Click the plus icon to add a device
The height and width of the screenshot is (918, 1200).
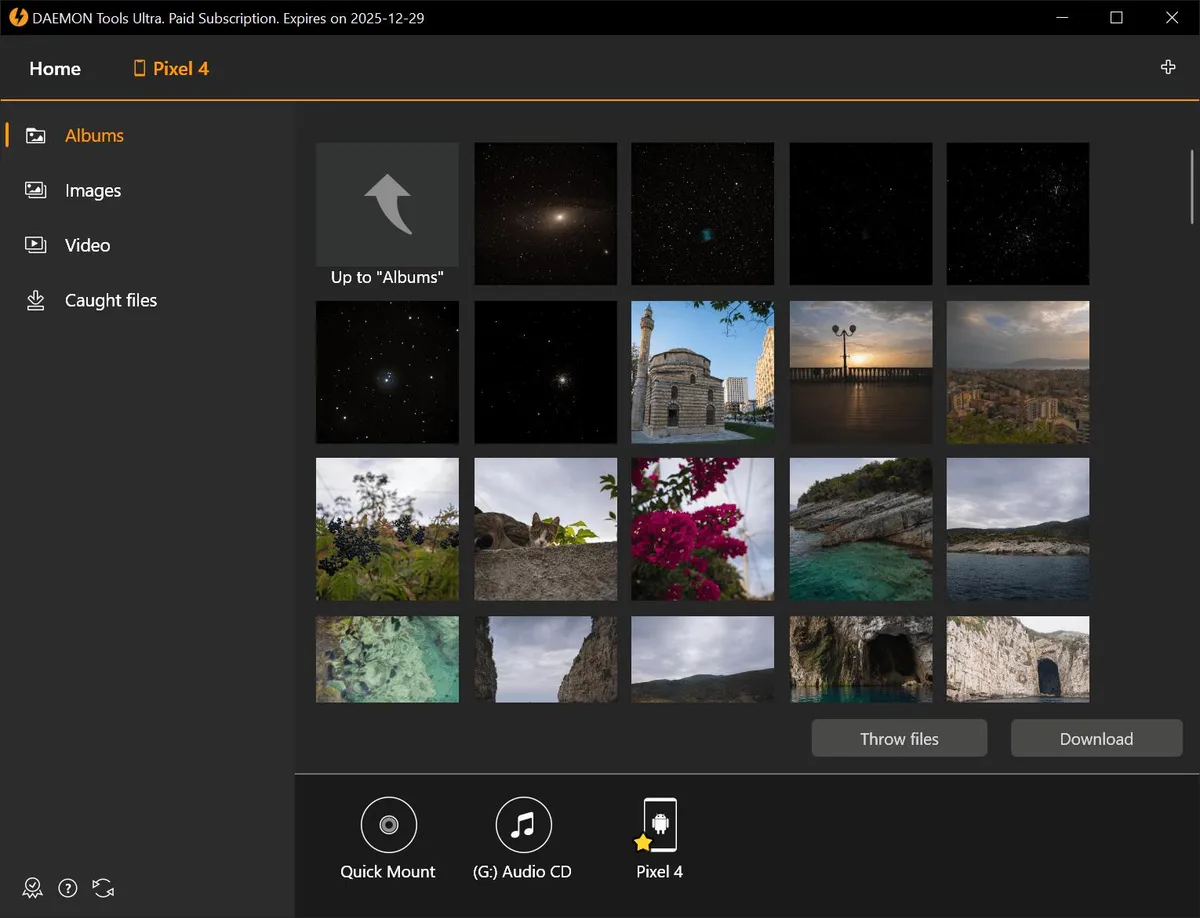[x=1167, y=67]
